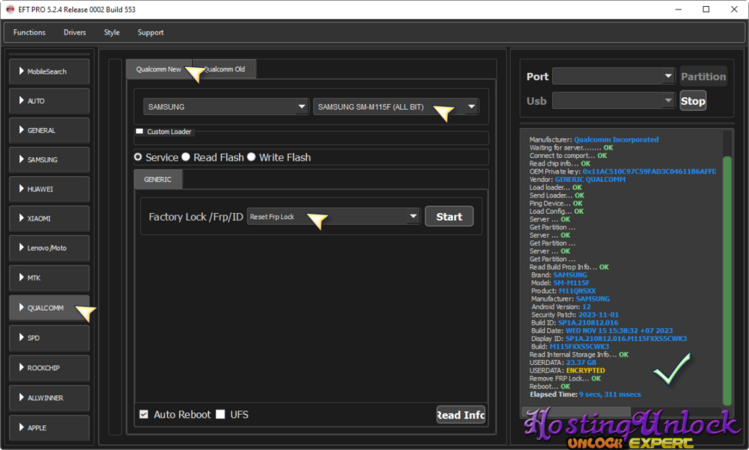
Task: Open the SAMSUNG SM-M115F model dropdown
Action: click(x=396, y=107)
